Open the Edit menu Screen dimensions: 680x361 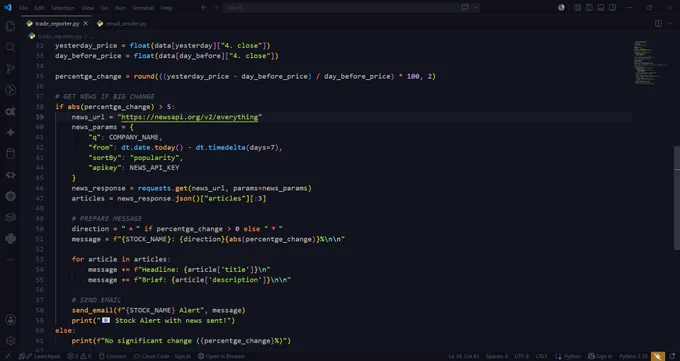(39, 8)
